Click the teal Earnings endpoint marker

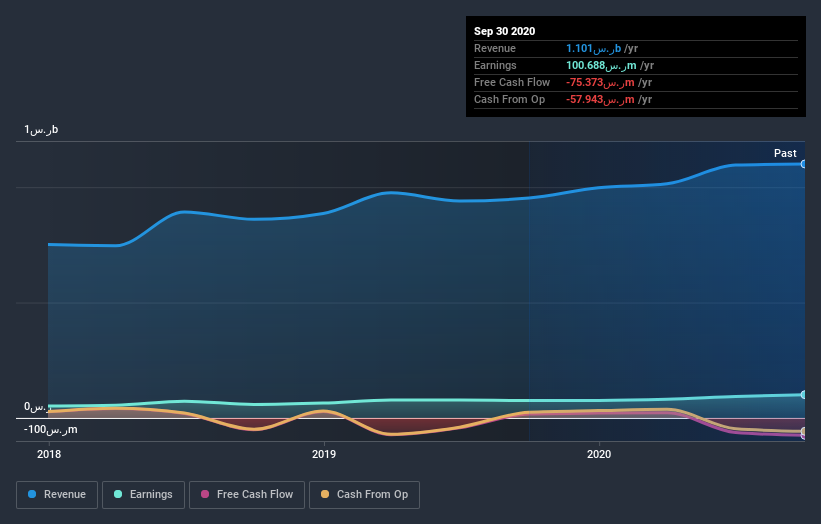803,395
